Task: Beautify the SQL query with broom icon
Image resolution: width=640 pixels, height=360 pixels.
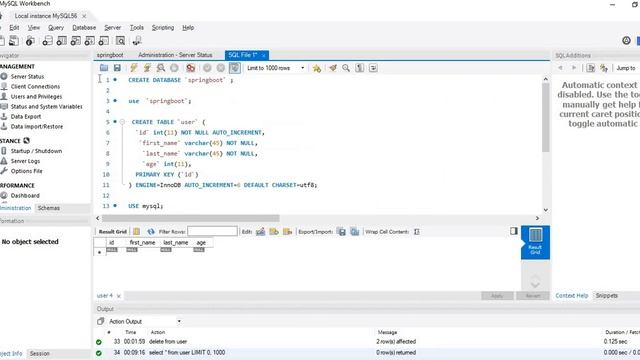Action: pyautogui.click(x=333, y=68)
